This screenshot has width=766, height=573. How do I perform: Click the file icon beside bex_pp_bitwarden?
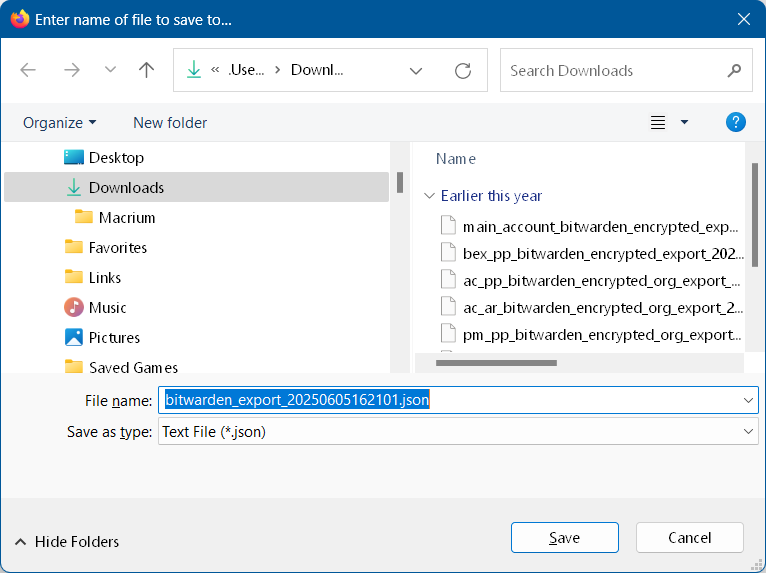tap(448, 253)
